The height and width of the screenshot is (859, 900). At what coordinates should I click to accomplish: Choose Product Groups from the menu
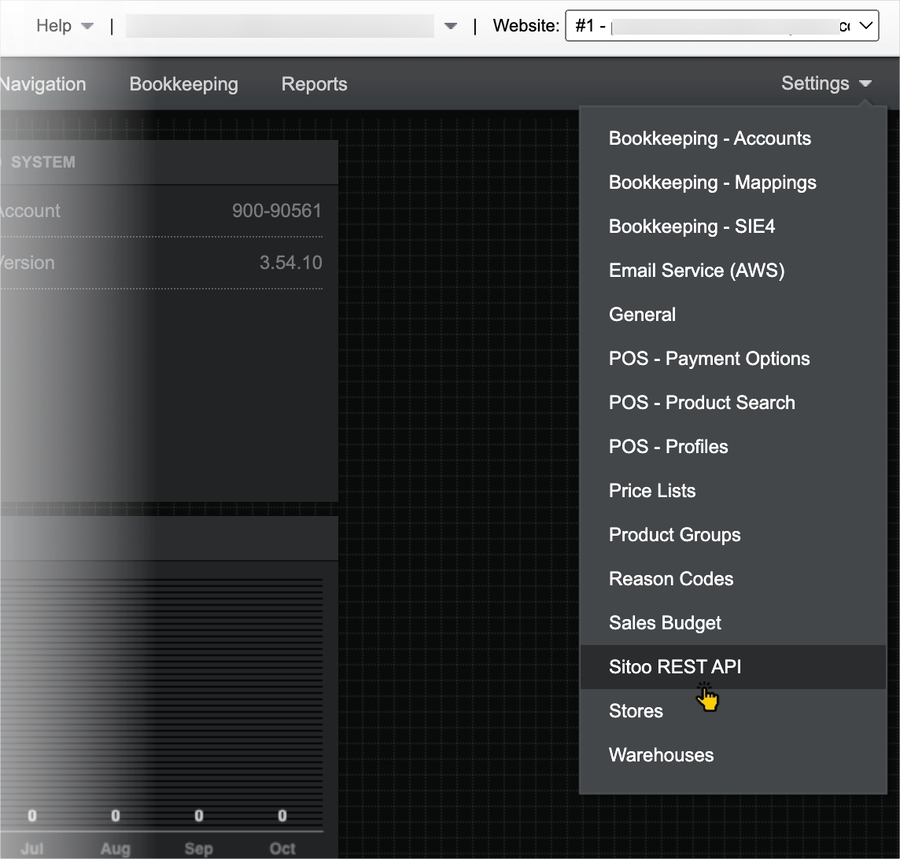click(674, 535)
